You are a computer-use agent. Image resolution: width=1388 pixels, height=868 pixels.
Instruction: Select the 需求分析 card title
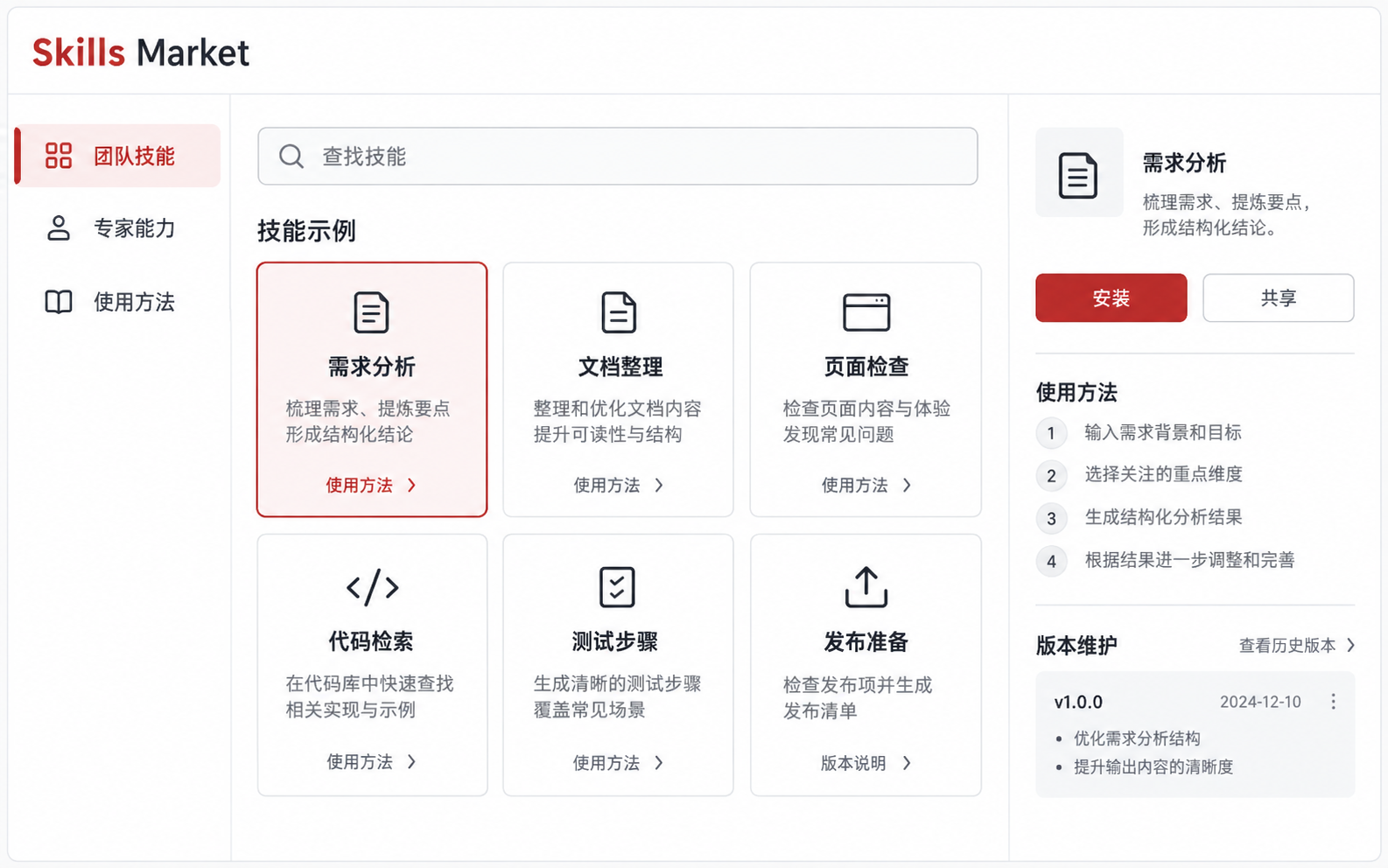[372, 367]
